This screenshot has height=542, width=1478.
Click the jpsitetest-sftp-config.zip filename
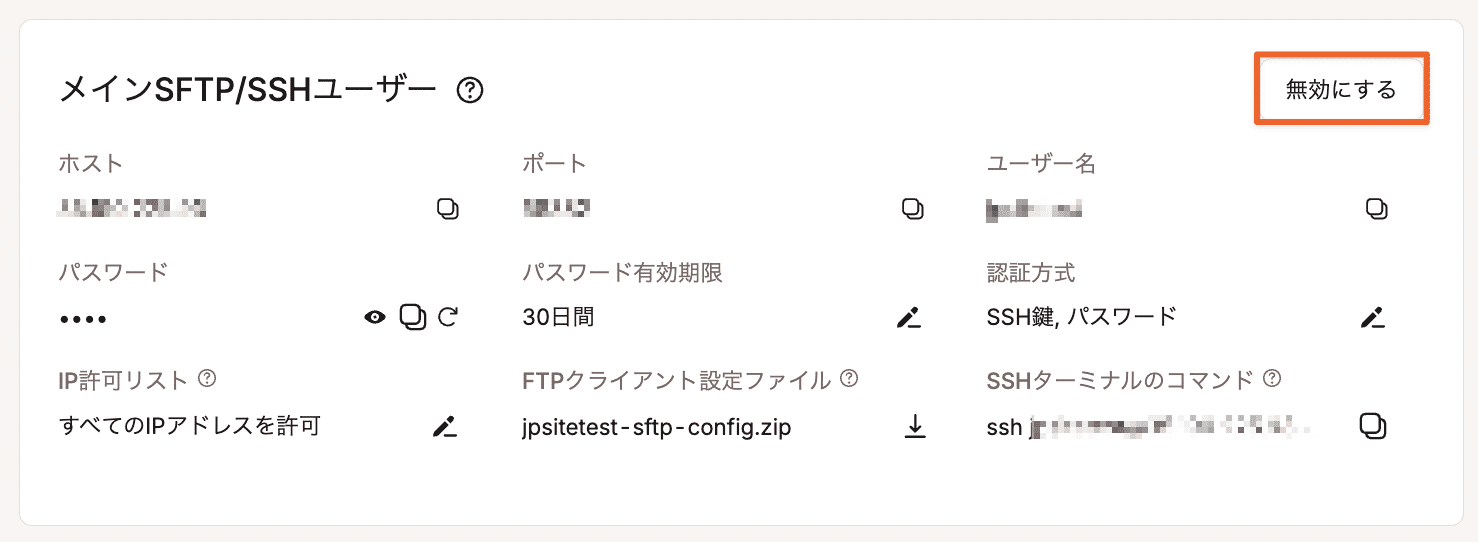click(x=657, y=428)
